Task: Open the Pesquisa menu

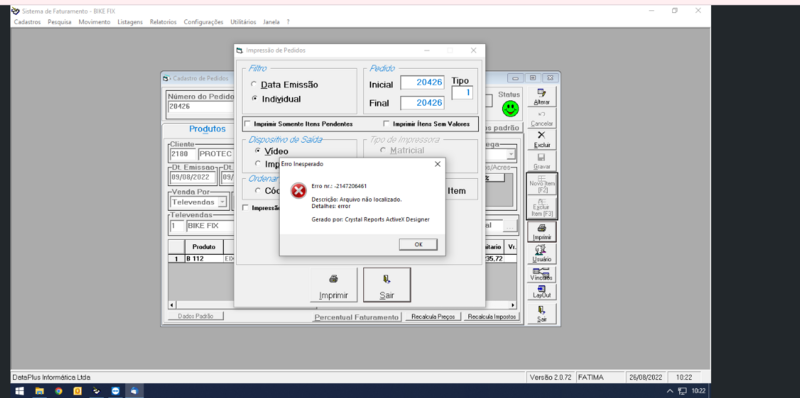Action: point(60,22)
